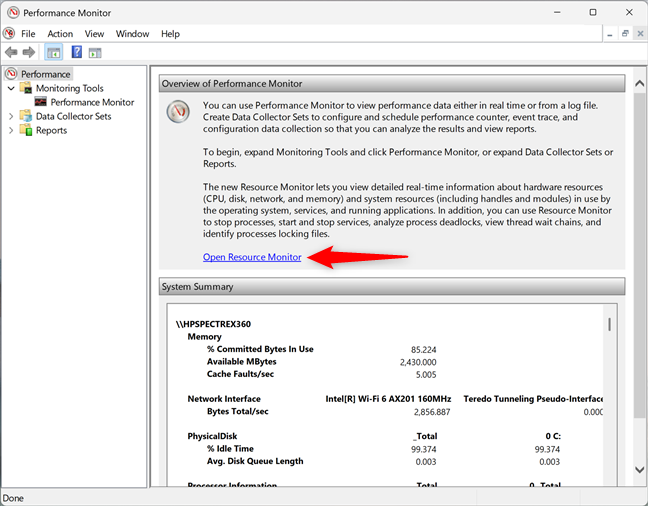Click % Idle Time row label
This screenshot has width=648, height=506.
230,449
